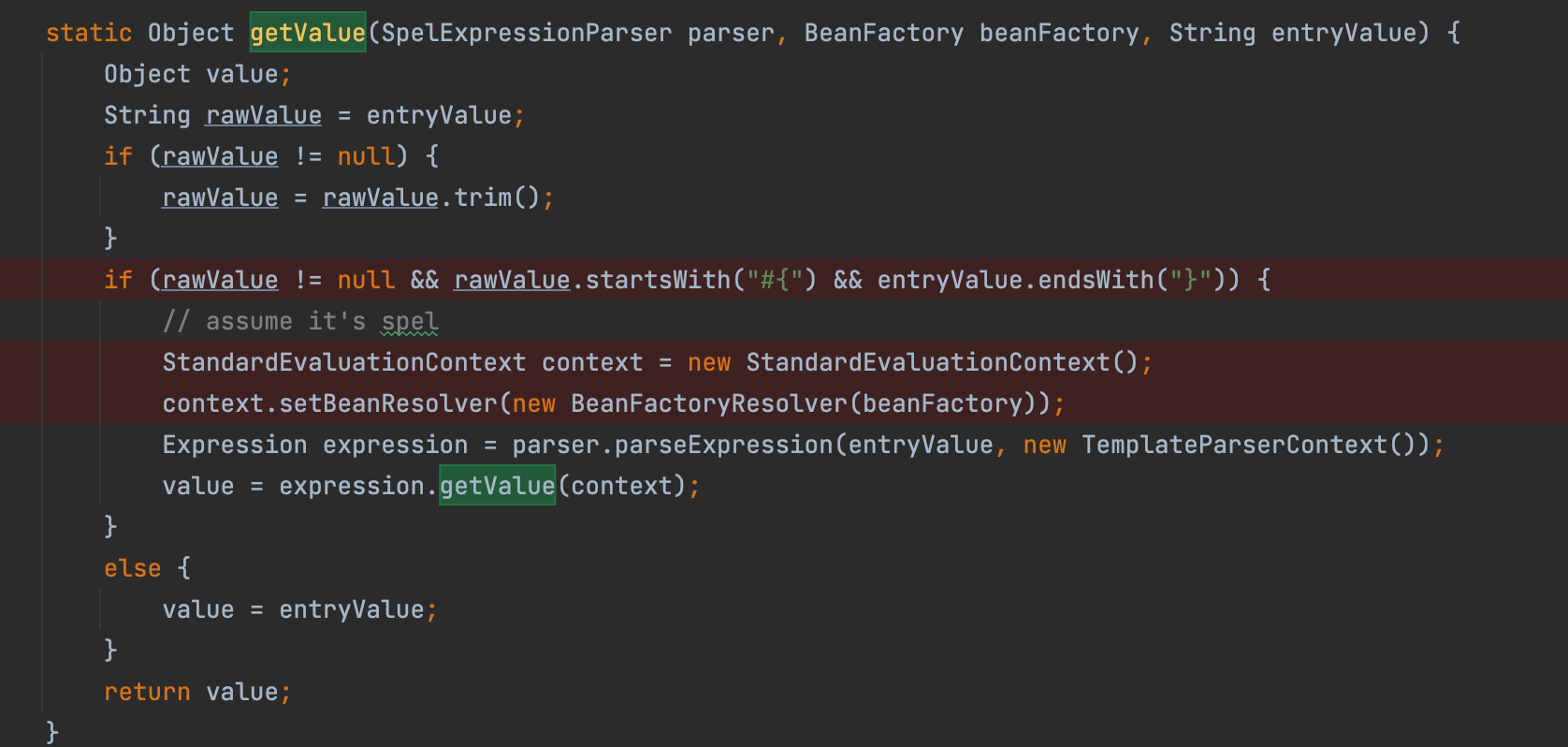This screenshot has width=1568, height=747.
Task: Click the trim() method call
Action: coord(498,198)
